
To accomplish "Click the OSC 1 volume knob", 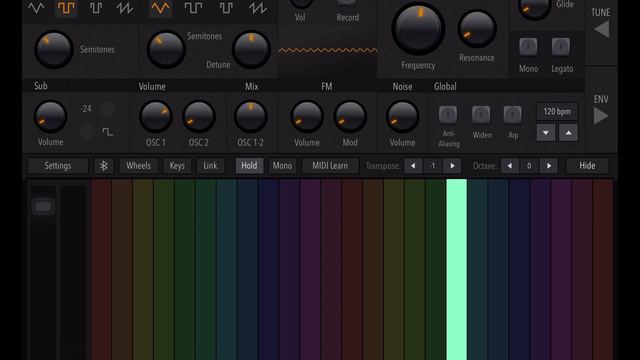I will tap(156, 117).
